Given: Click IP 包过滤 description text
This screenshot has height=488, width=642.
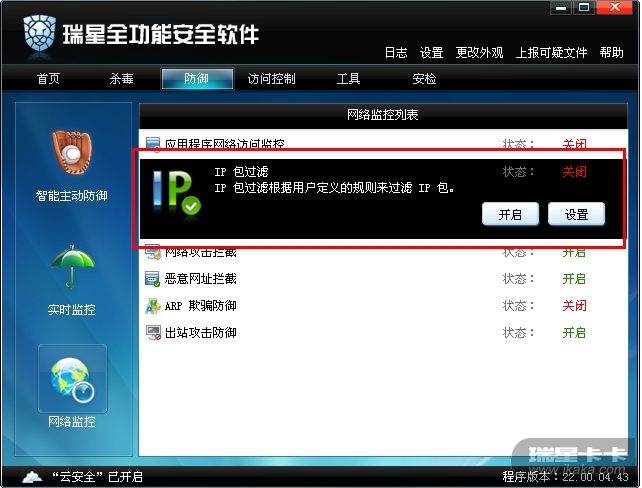Looking at the screenshot, I should click(x=335, y=188).
